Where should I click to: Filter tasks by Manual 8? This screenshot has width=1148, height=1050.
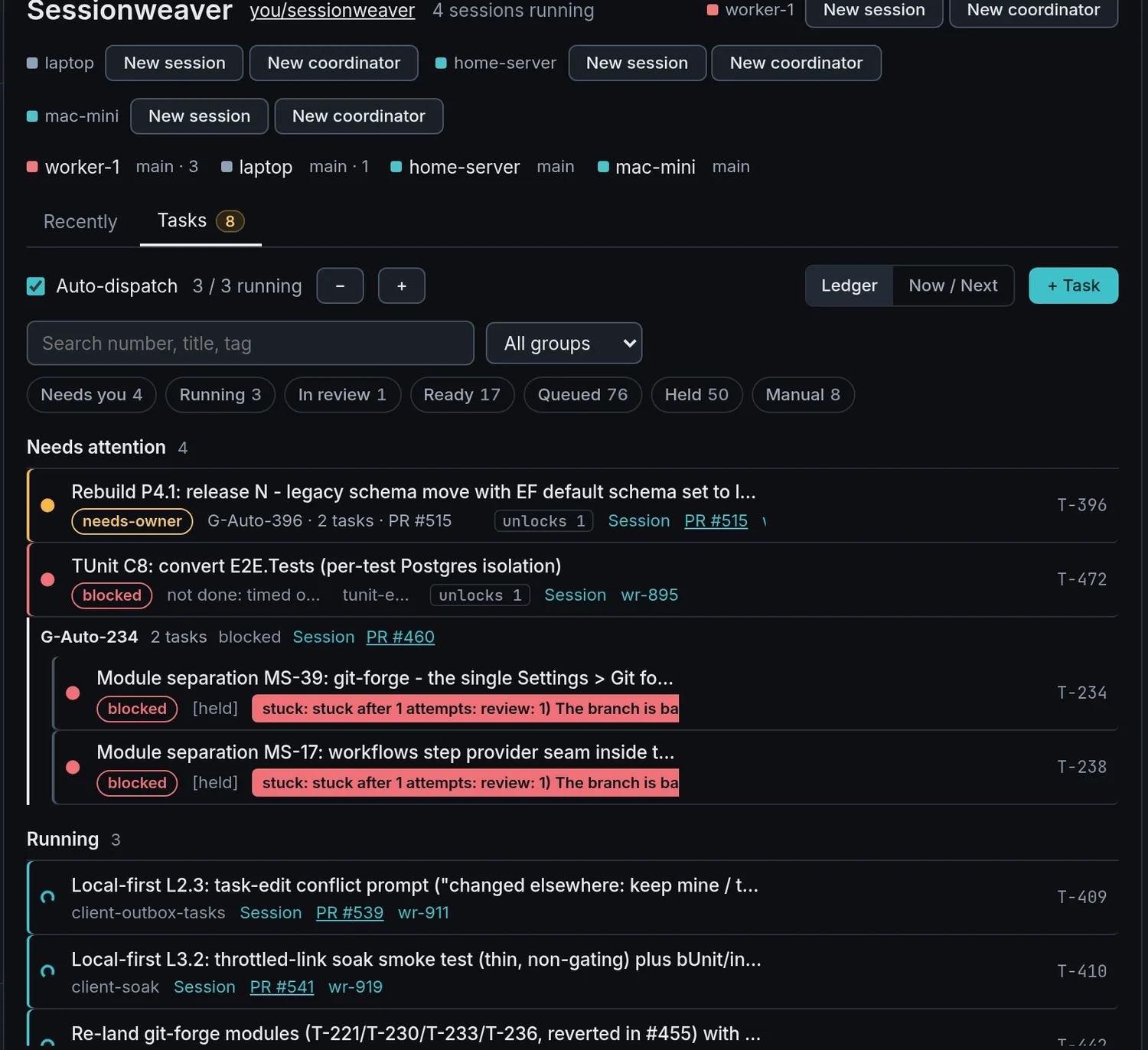803,395
